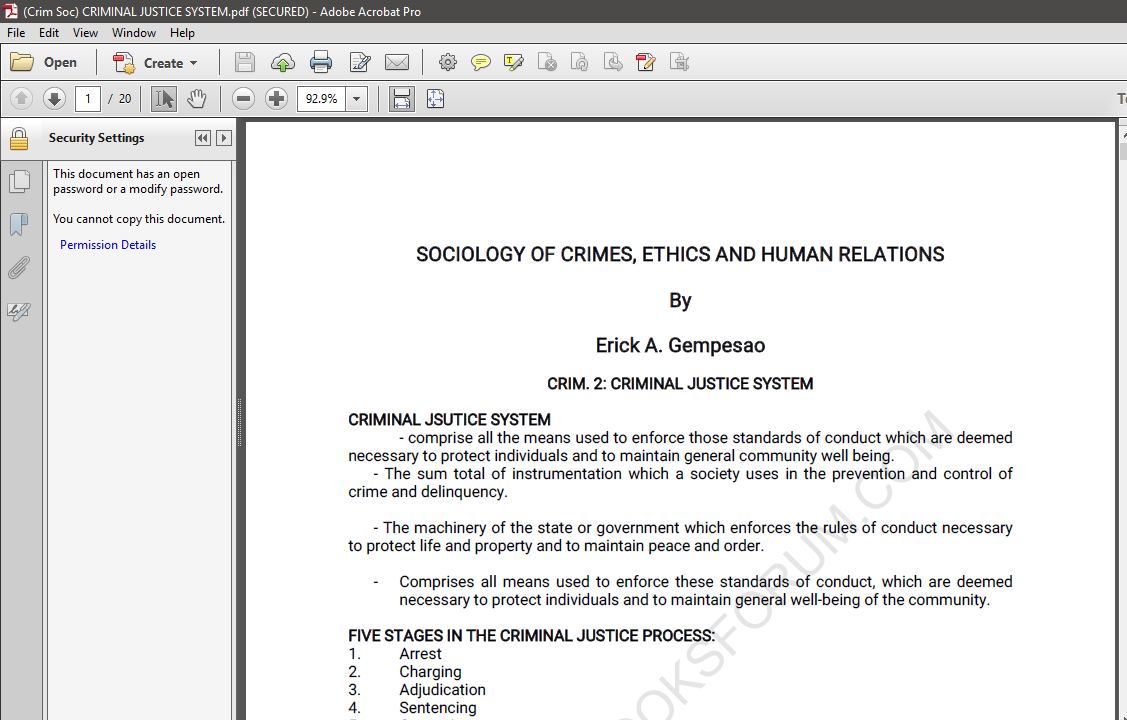Activate the Select tool cursor icon
This screenshot has height=720, width=1127.
pos(164,98)
